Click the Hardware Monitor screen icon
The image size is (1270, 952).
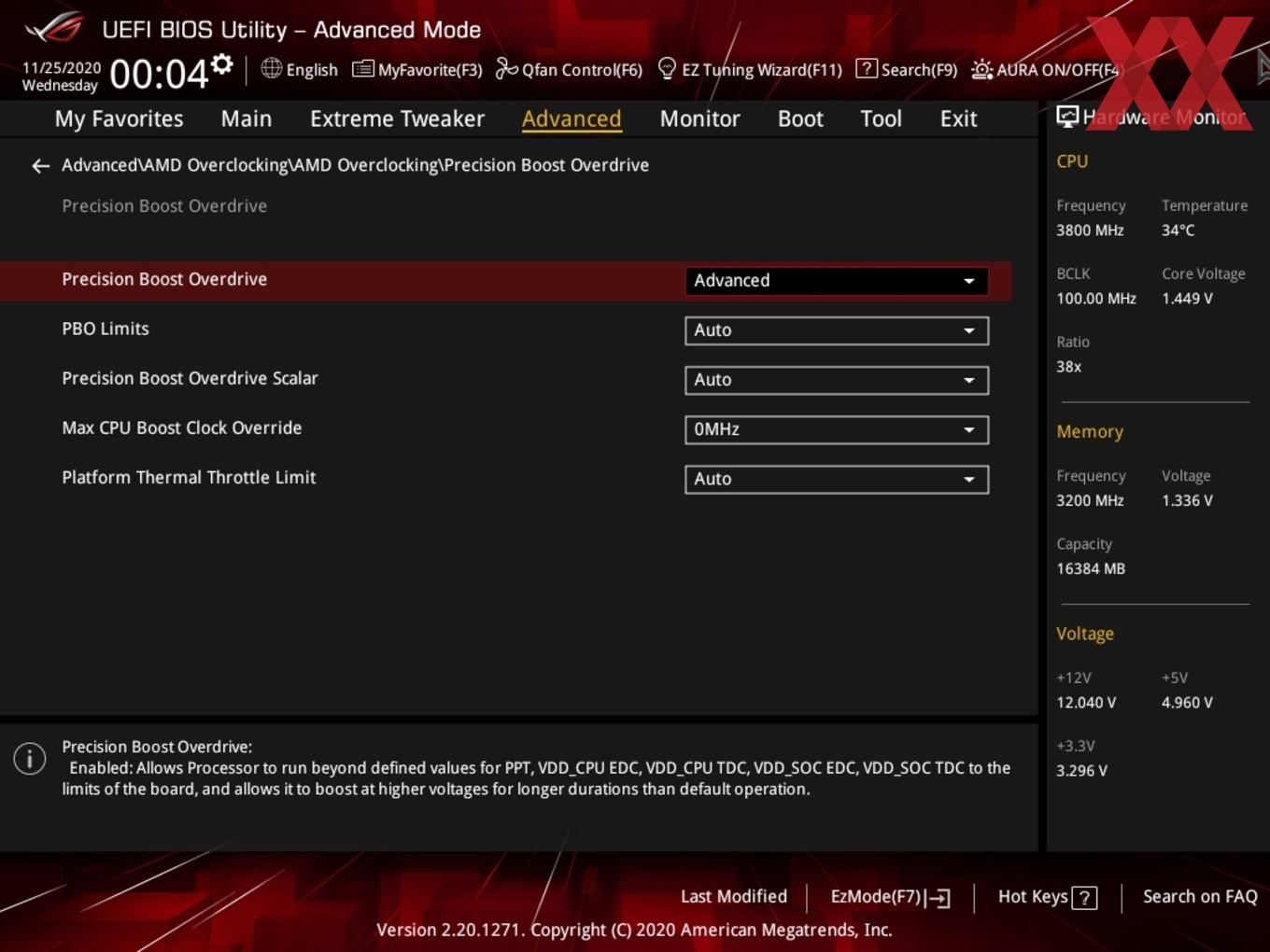(1067, 117)
